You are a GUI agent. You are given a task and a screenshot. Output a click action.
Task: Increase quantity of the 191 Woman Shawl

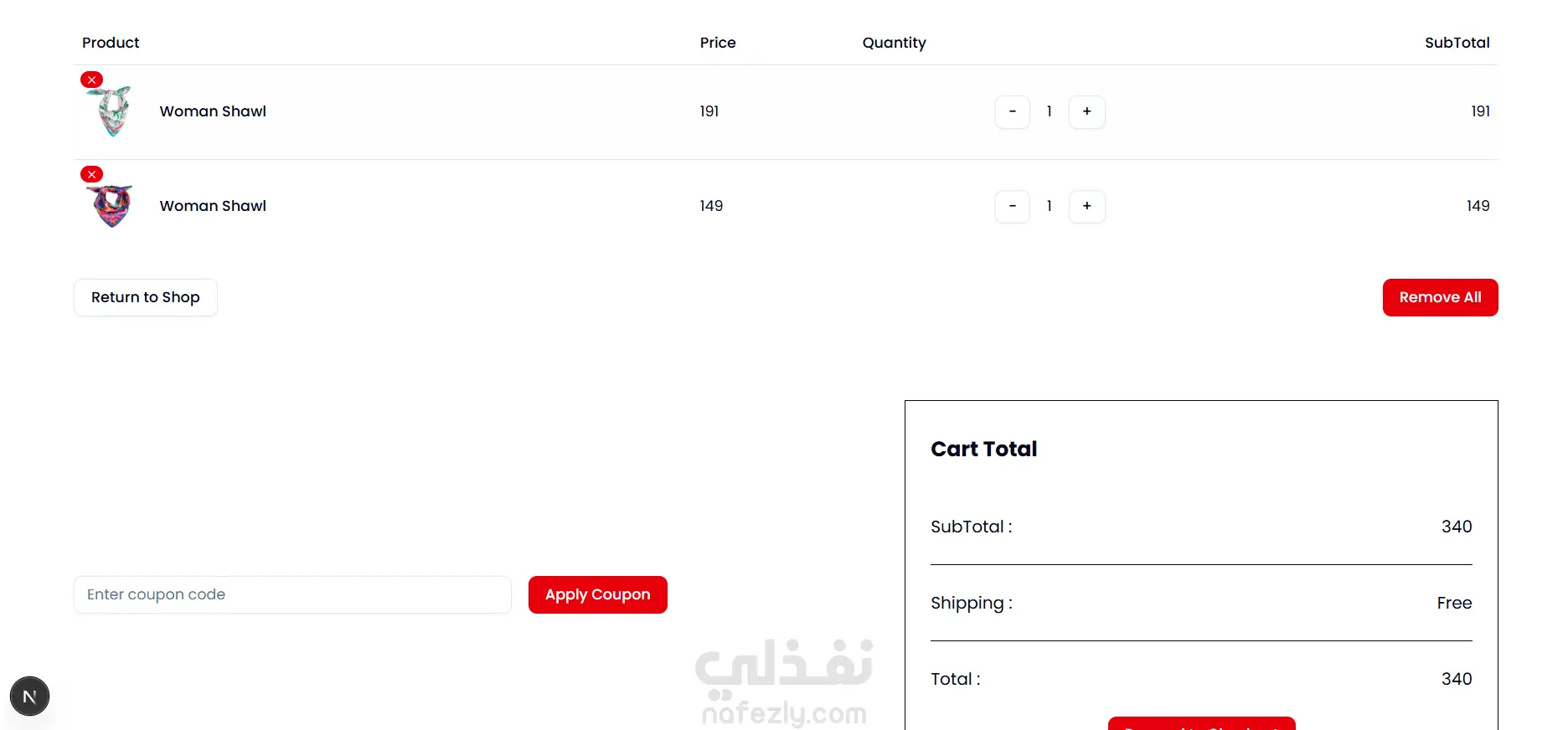tap(1086, 111)
